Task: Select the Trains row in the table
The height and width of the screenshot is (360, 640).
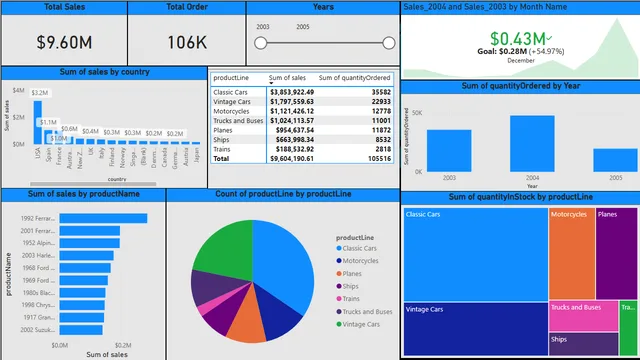Action: pyautogui.click(x=302, y=149)
